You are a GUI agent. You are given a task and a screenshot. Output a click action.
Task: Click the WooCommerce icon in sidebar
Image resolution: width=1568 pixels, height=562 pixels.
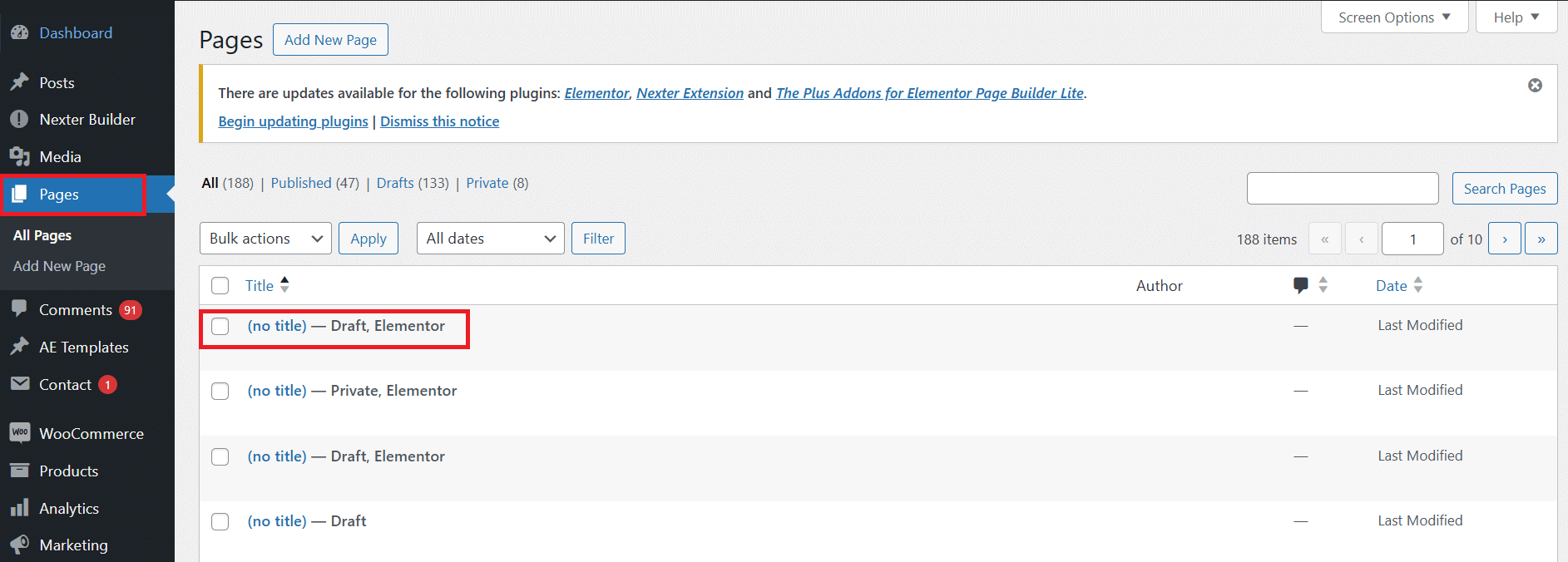pos(19,433)
